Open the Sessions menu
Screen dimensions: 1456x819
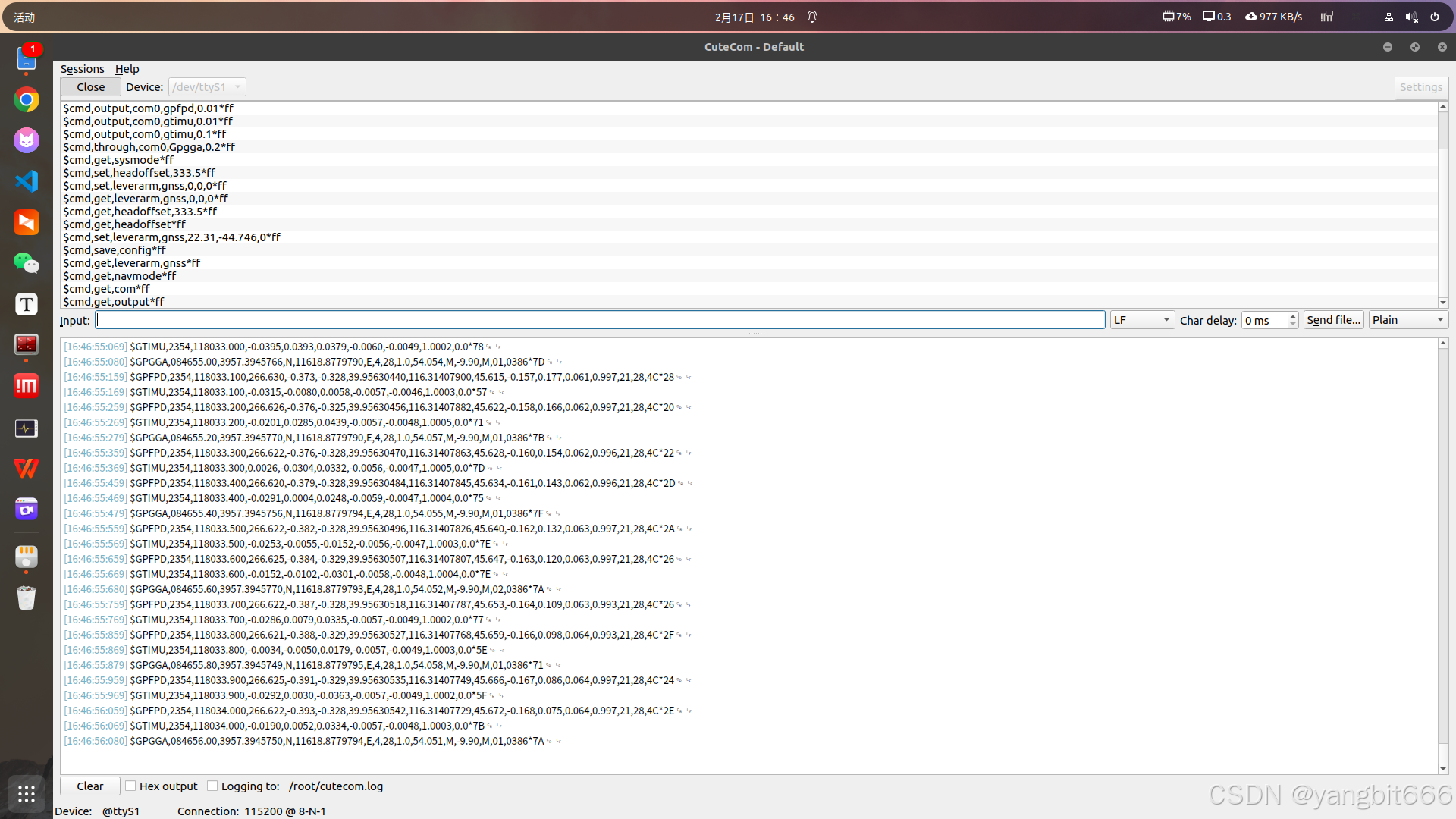(82, 69)
